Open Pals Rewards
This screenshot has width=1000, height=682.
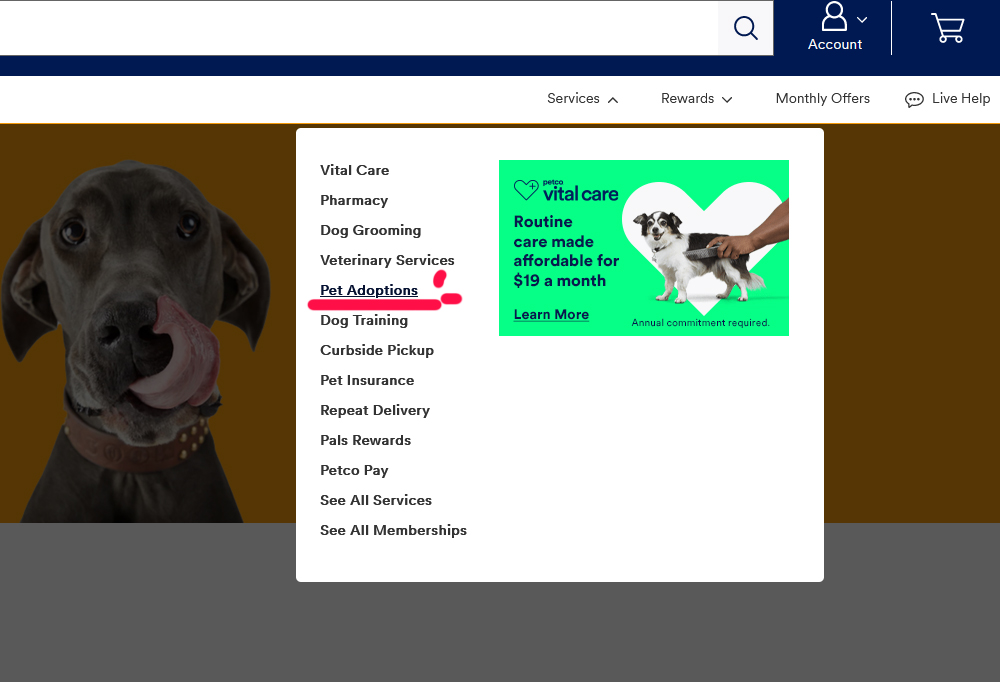click(x=365, y=440)
